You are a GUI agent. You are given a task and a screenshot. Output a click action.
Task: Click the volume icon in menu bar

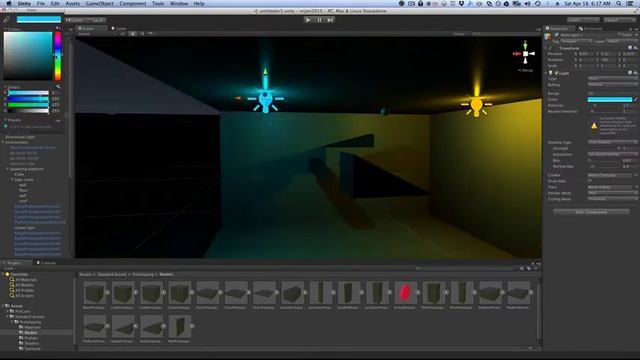pos(527,3)
